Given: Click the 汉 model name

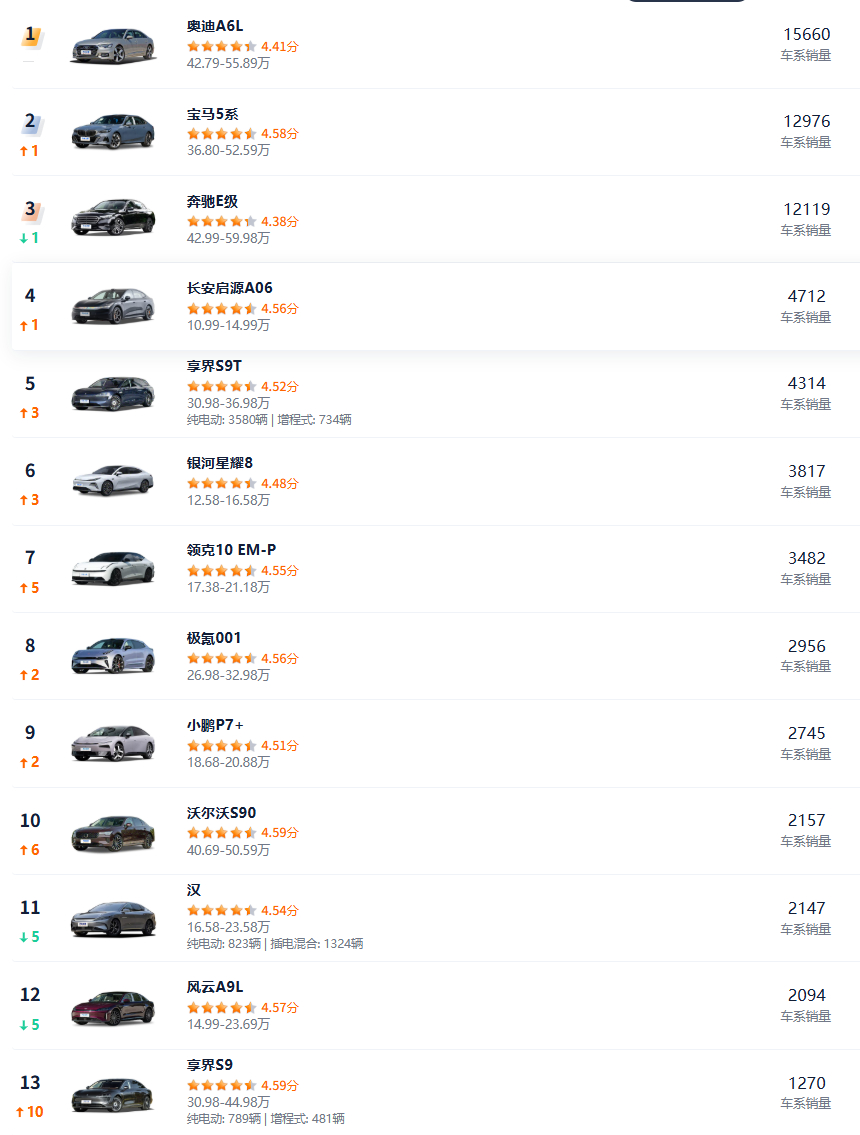Looking at the screenshot, I should [194, 890].
